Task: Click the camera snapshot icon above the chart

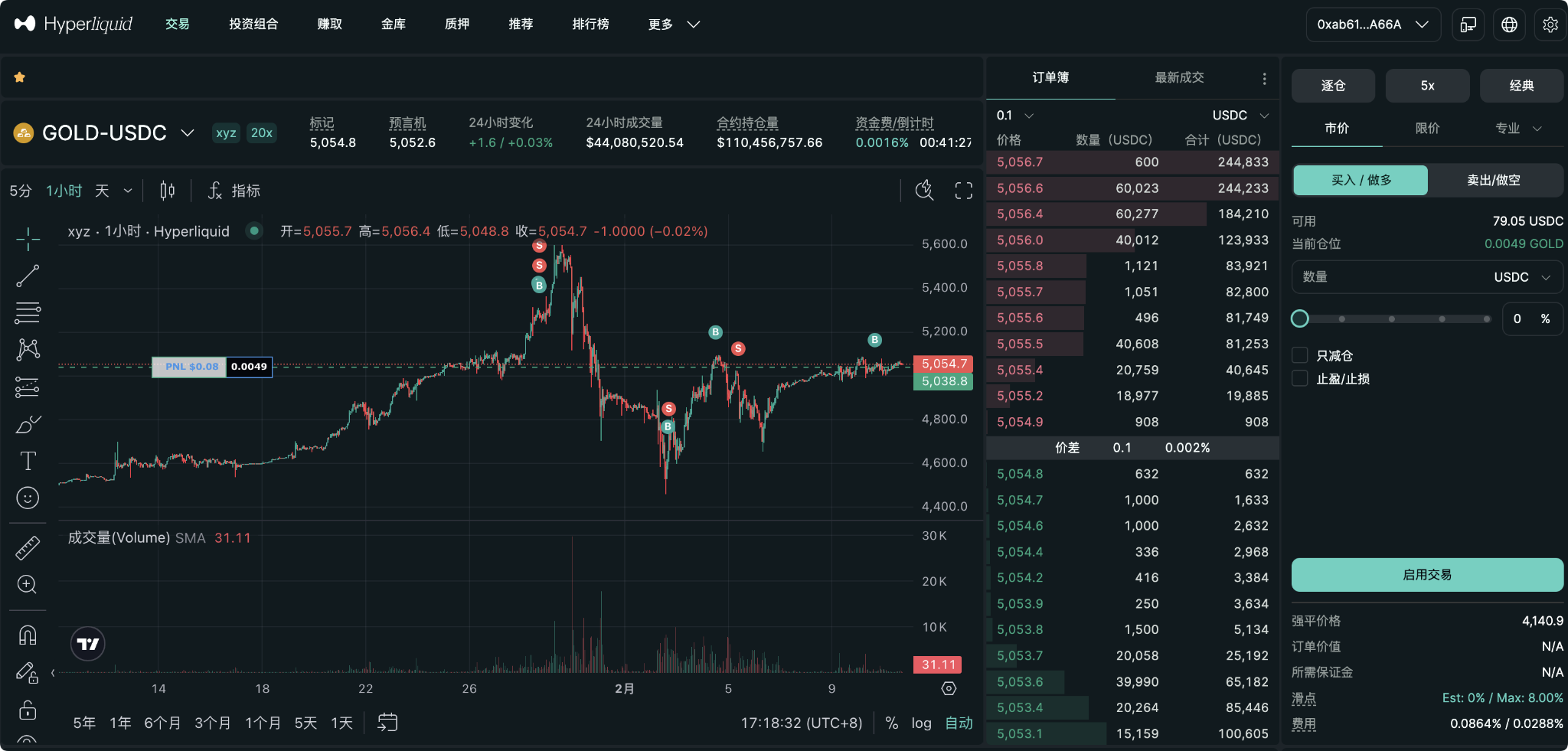Action: pyautogui.click(x=924, y=191)
